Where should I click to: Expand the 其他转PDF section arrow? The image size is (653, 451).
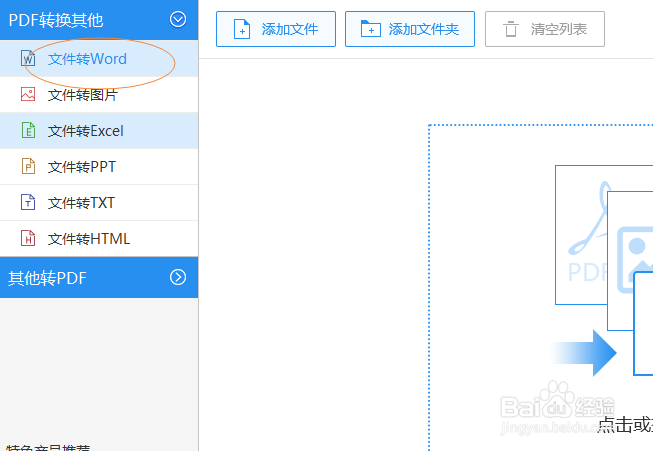[178, 277]
